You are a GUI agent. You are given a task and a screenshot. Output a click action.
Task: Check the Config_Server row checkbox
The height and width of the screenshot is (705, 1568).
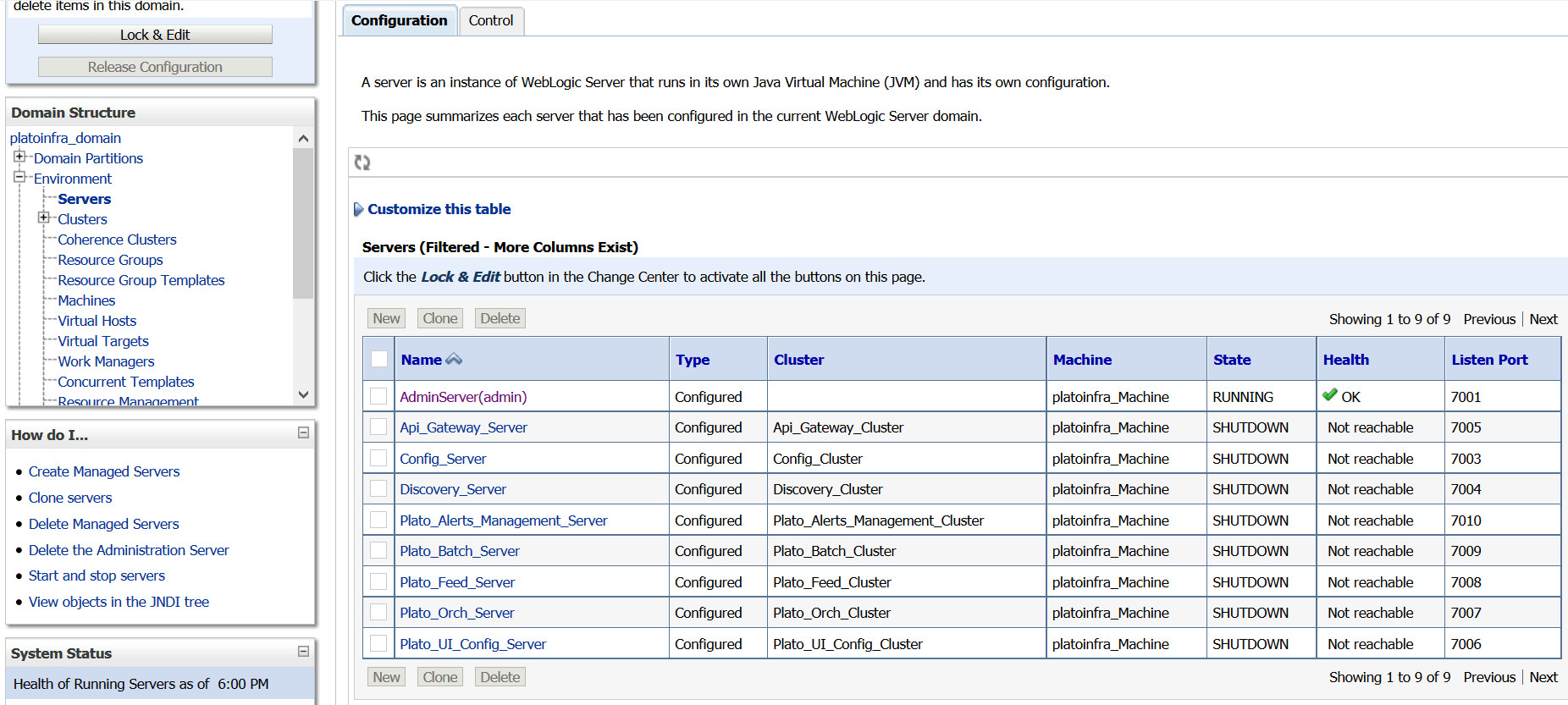[378, 458]
